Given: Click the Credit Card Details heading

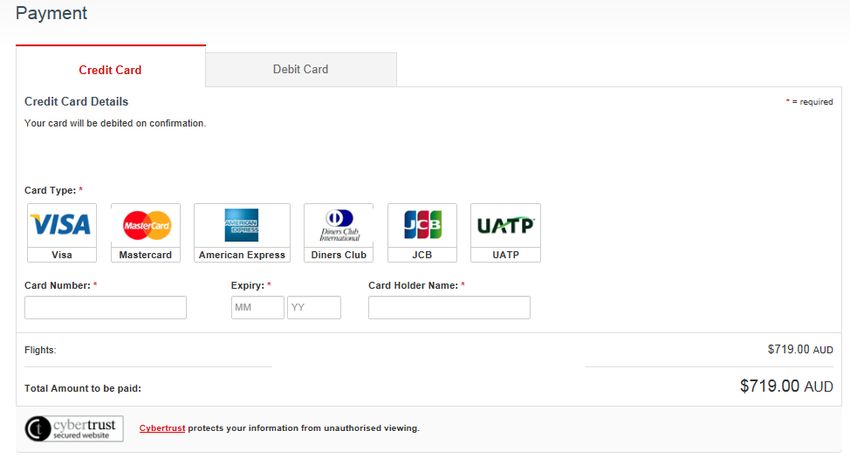Looking at the screenshot, I should pos(76,101).
